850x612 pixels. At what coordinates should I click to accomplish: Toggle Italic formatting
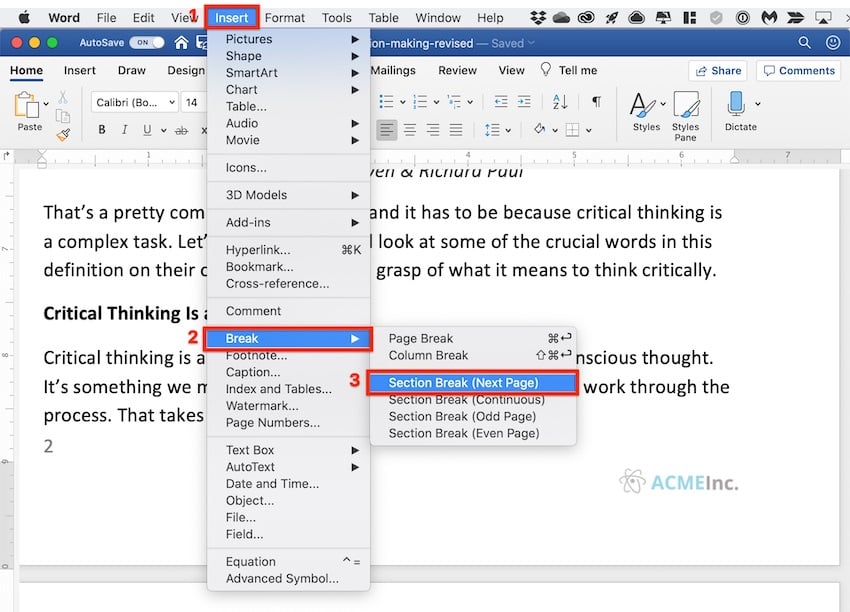pyautogui.click(x=125, y=130)
